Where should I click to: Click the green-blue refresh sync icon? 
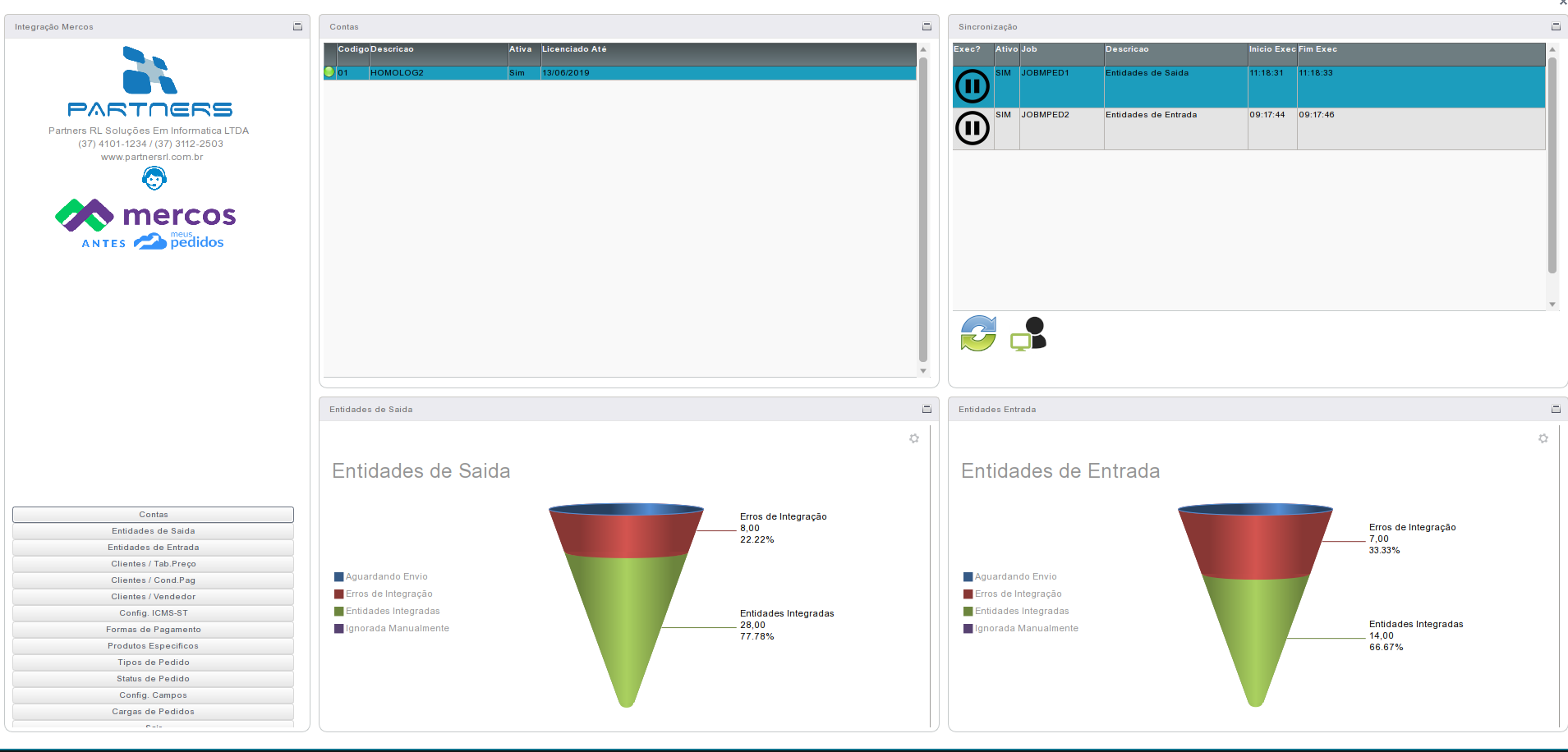(x=977, y=333)
